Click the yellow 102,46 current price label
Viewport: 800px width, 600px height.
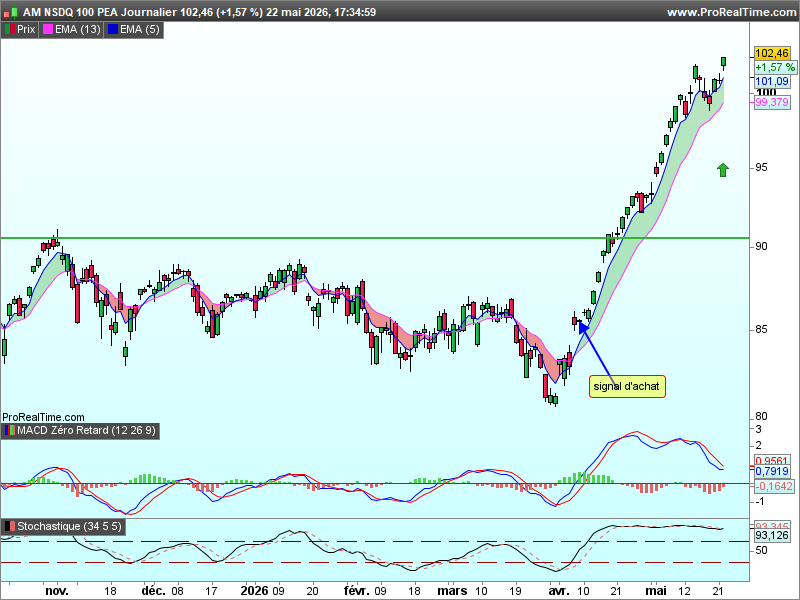coord(771,54)
